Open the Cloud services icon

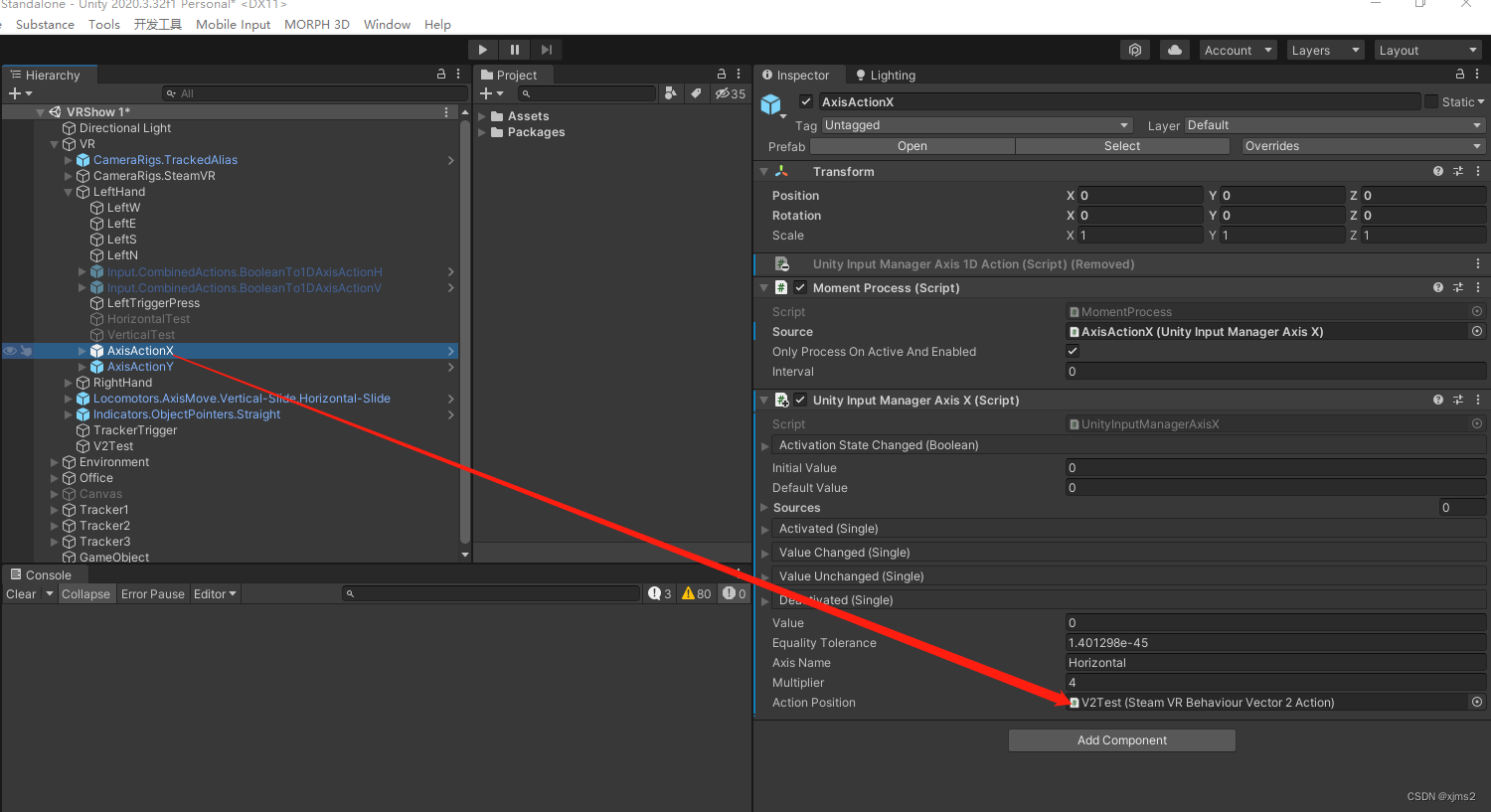(1175, 50)
